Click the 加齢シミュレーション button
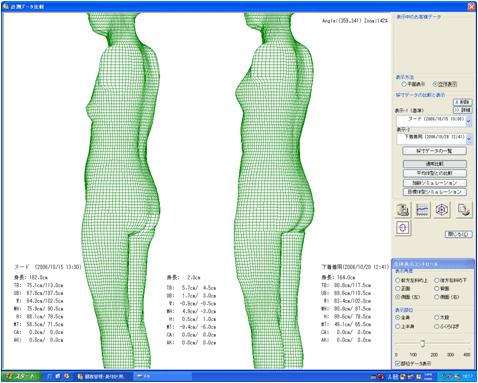 [x=434, y=183]
